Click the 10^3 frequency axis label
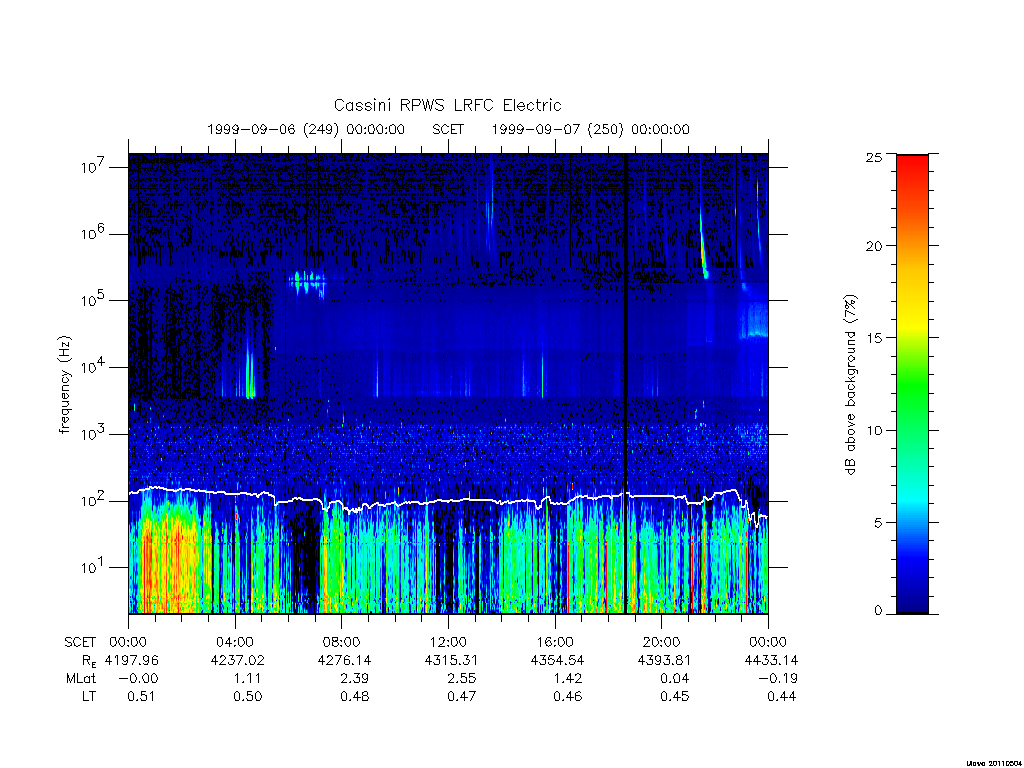This screenshot has height=768, width=1024. tap(93, 434)
